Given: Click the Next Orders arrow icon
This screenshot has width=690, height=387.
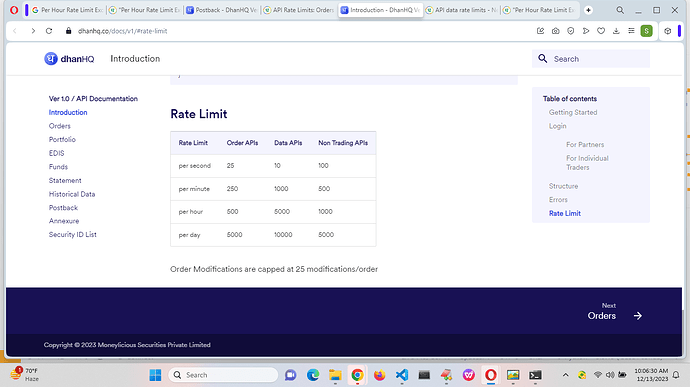Looking at the screenshot, I should (x=638, y=316).
